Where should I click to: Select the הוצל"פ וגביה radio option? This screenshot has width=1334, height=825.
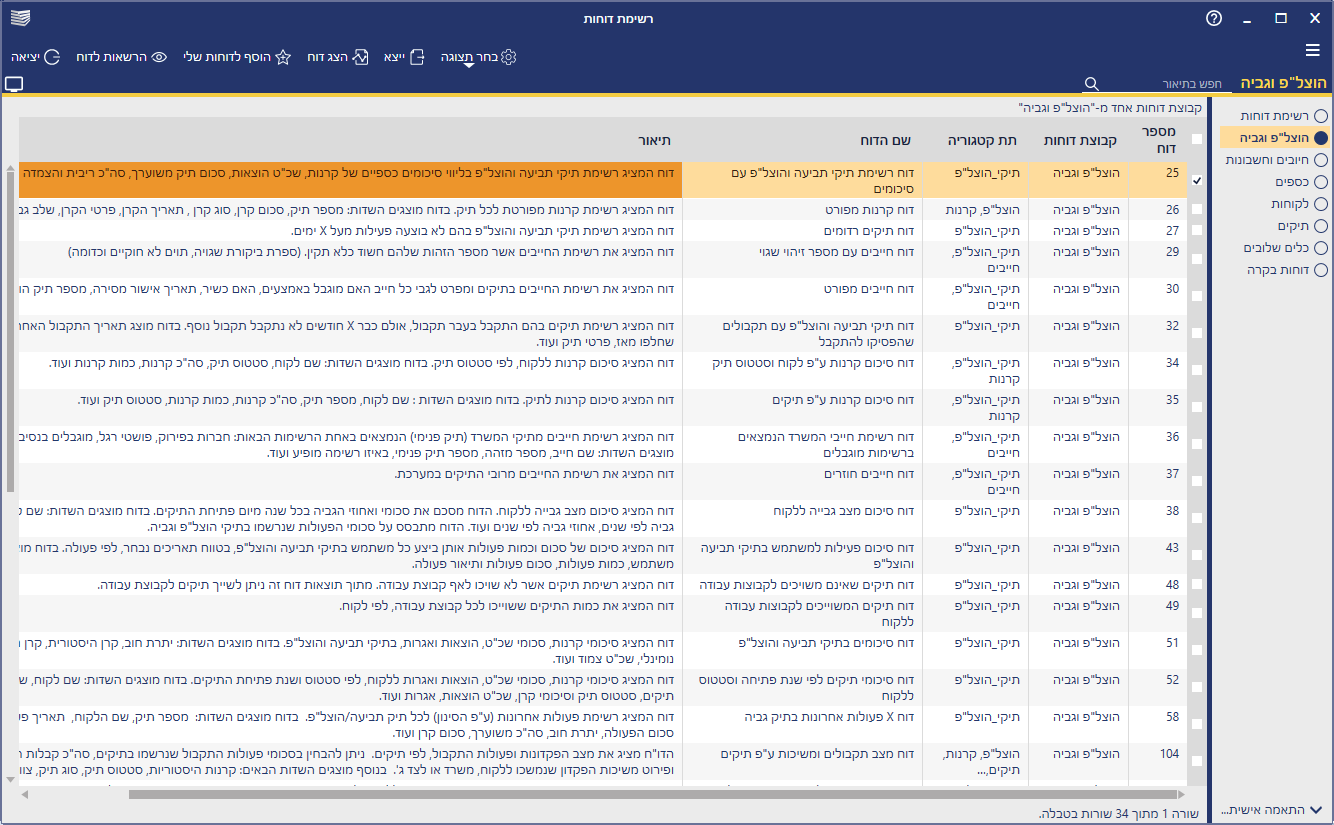point(1320,138)
